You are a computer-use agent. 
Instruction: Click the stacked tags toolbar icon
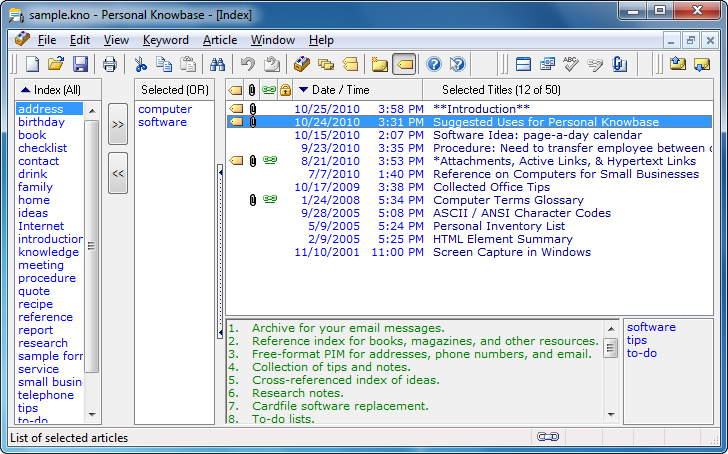pyautogui.click(x=351, y=64)
